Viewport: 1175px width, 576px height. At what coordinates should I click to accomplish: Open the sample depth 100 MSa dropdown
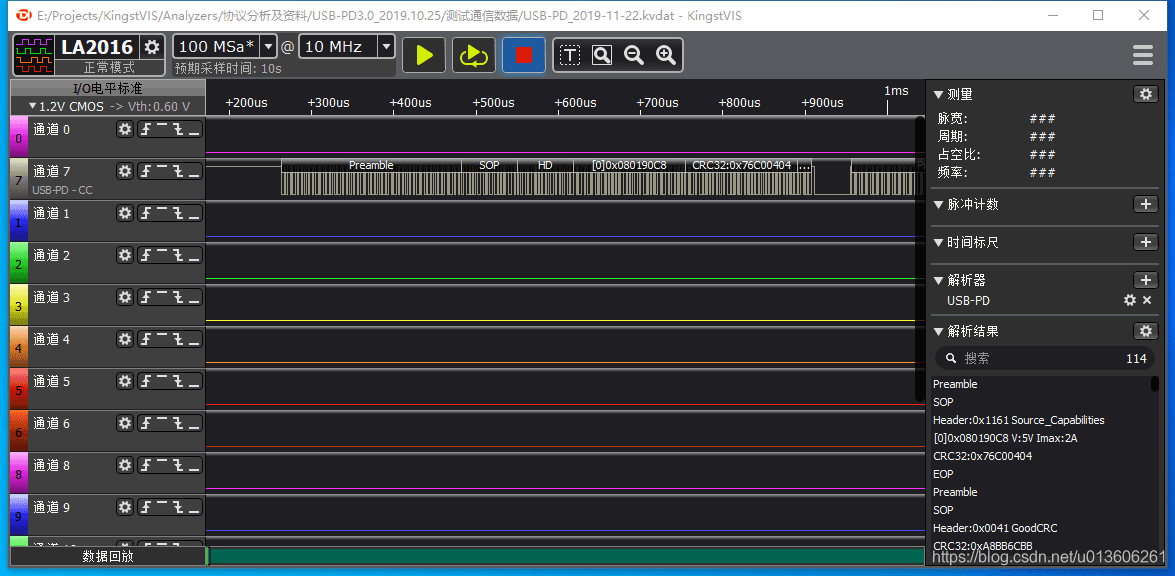click(x=268, y=46)
